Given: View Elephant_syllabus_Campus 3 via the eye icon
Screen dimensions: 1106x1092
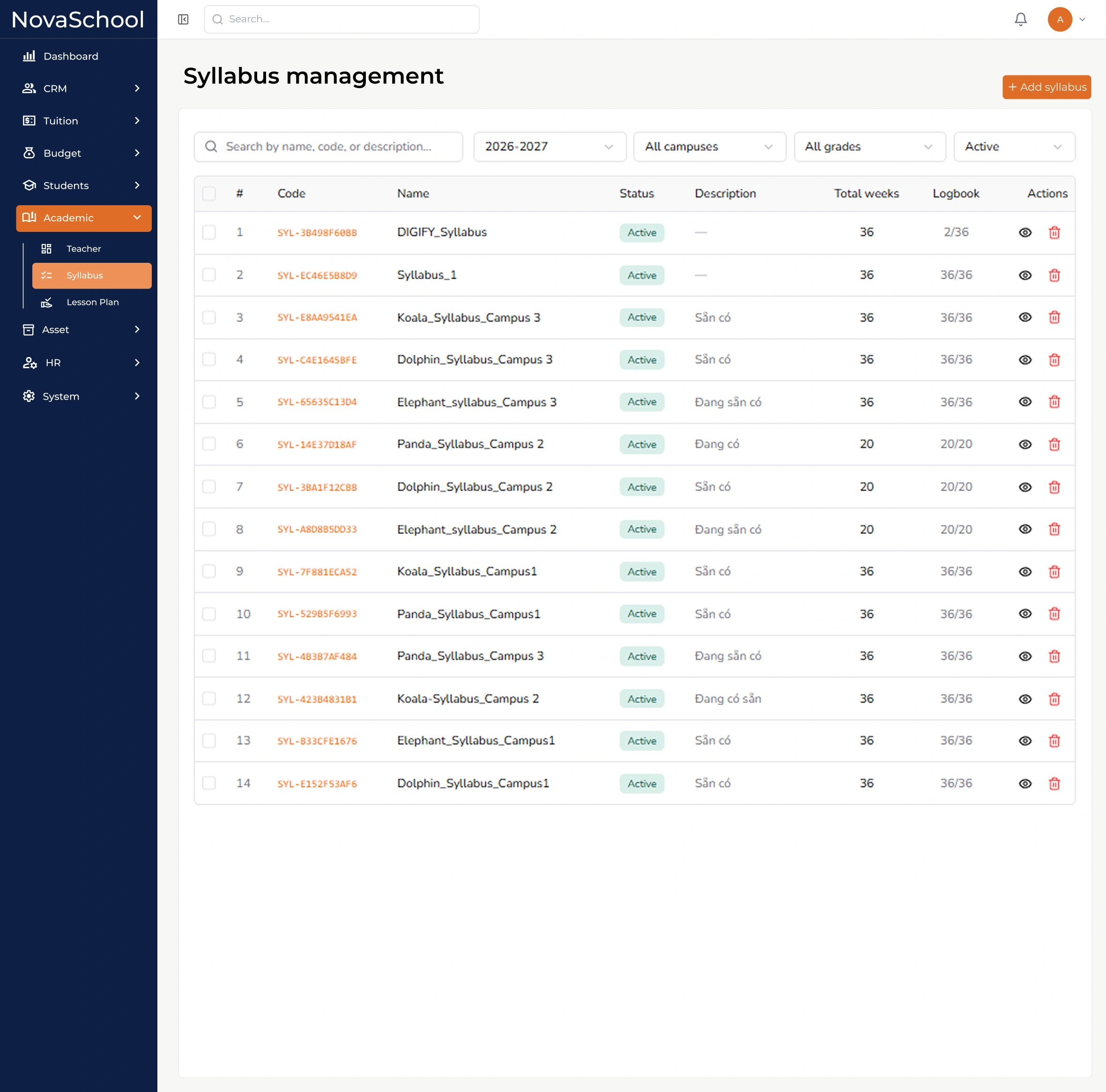Looking at the screenshot, I should pyautogui.click(x=1025, y=402).
